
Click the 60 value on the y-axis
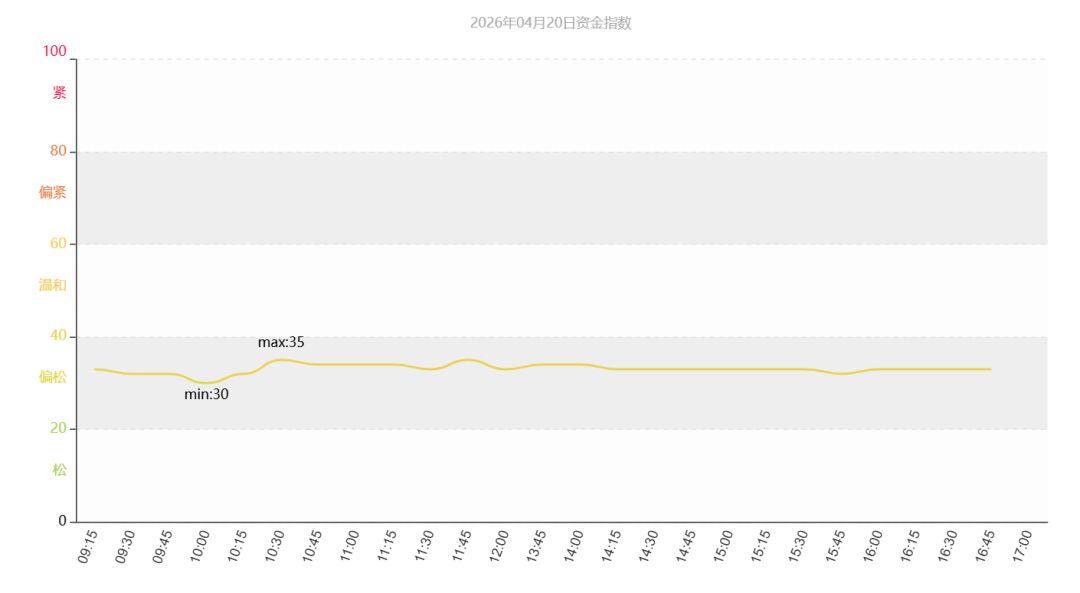click(x=58, y=243)
